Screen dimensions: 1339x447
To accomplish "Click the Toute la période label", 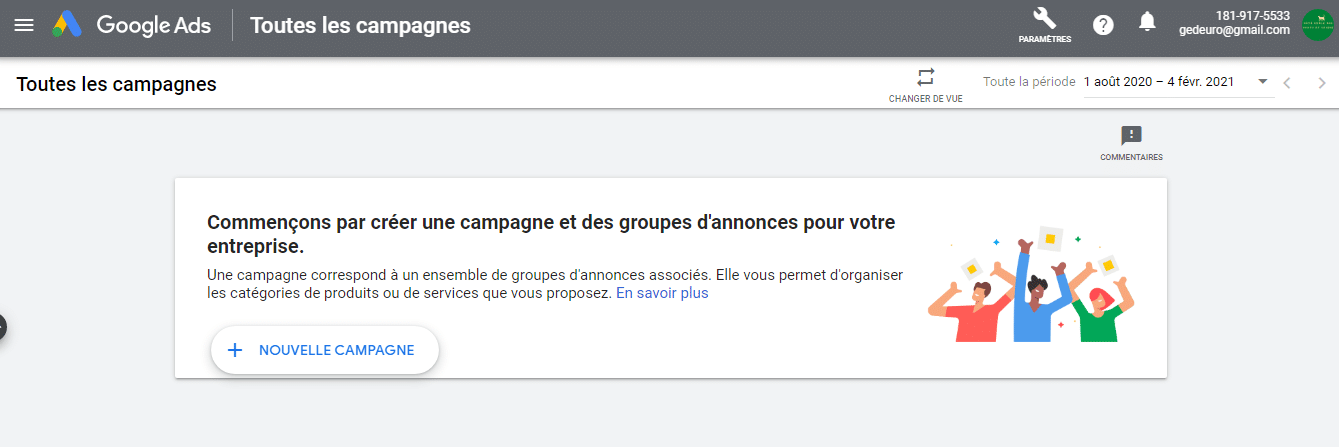I will [x=1029, y=82].
